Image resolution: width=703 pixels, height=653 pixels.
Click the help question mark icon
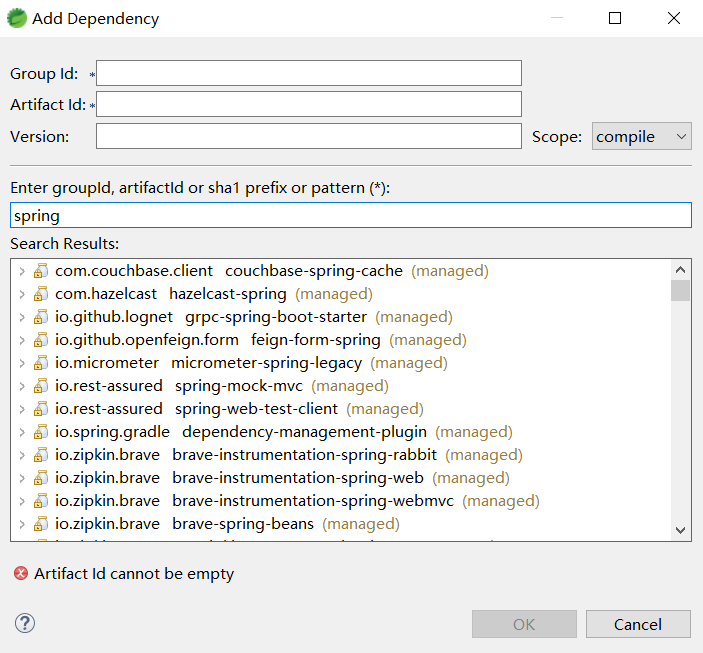point(25,623)
